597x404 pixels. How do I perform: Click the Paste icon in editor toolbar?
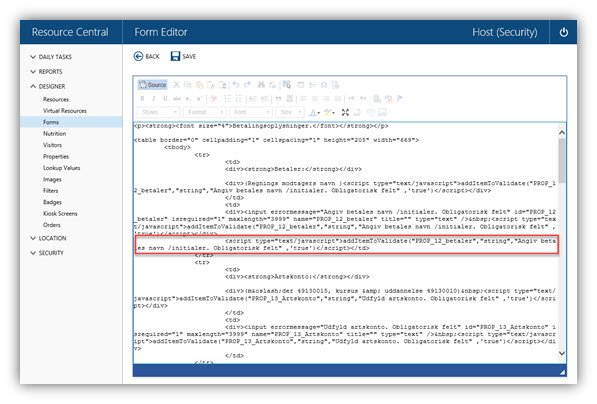199,85
